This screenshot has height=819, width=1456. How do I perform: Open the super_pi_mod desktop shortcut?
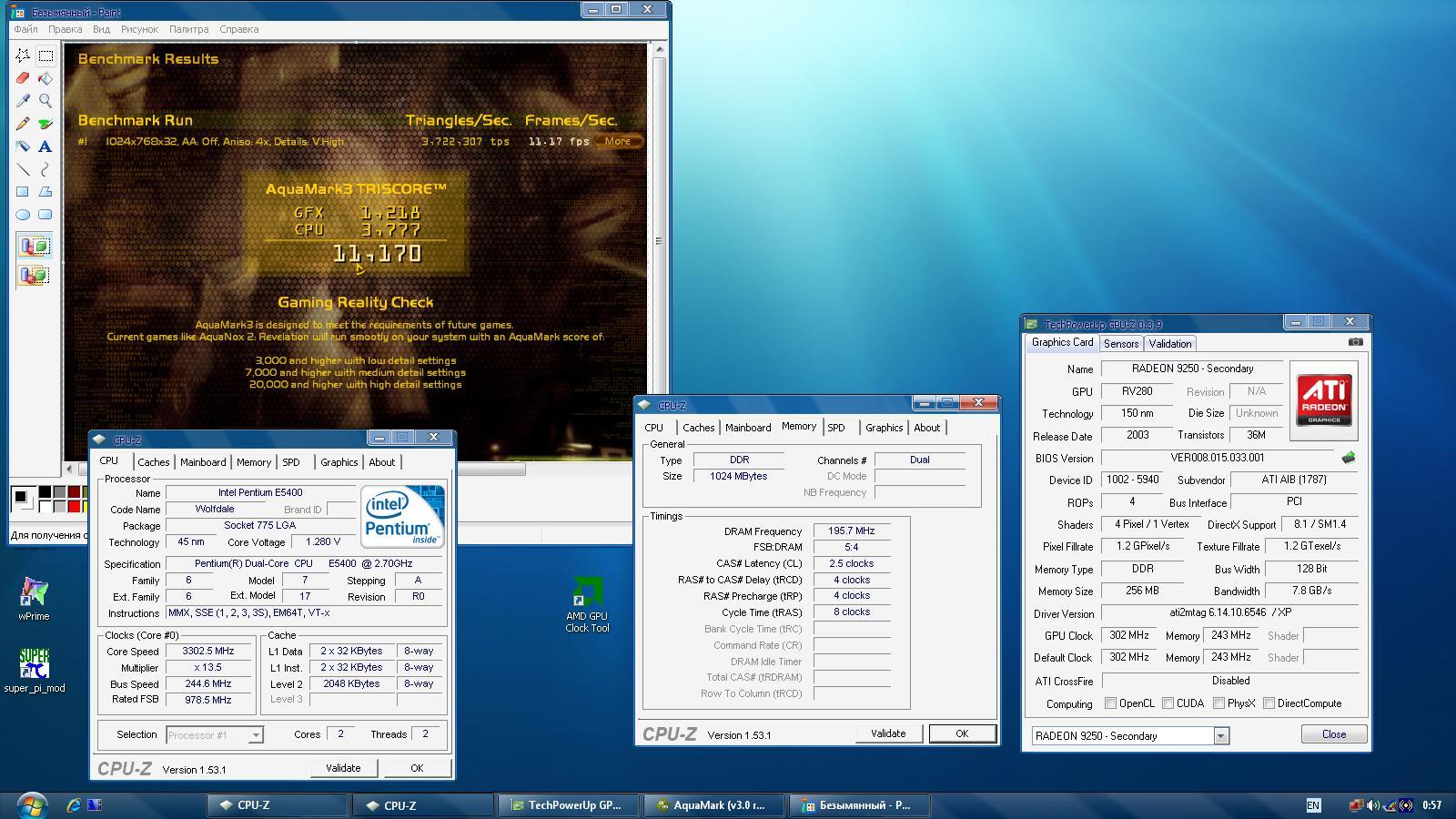[x=34, y=671]
